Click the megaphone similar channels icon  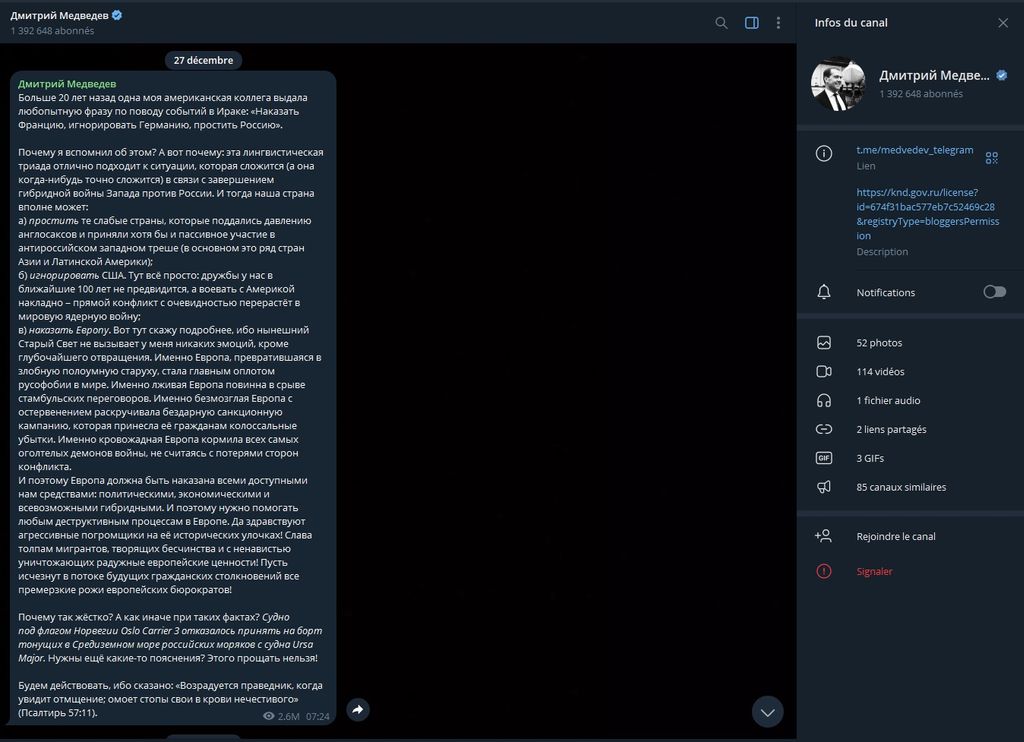coord(824,487)
